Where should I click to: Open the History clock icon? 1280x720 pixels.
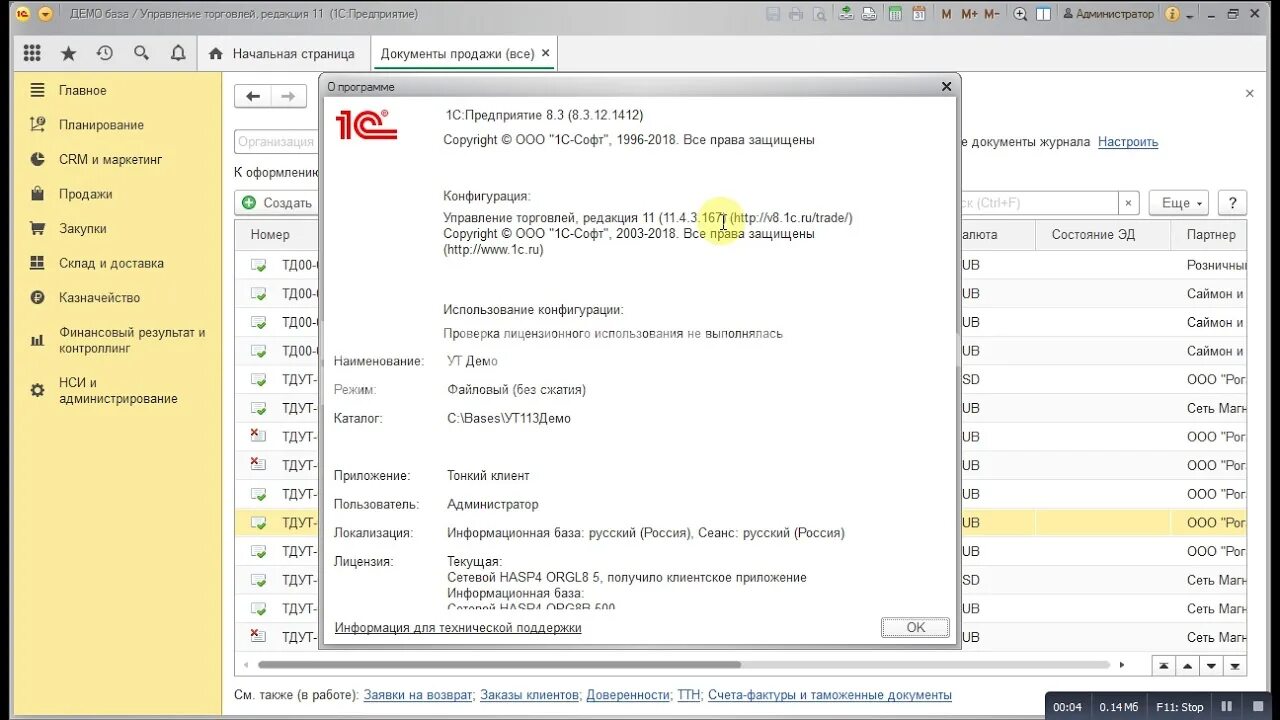click(x=105, y=53)
